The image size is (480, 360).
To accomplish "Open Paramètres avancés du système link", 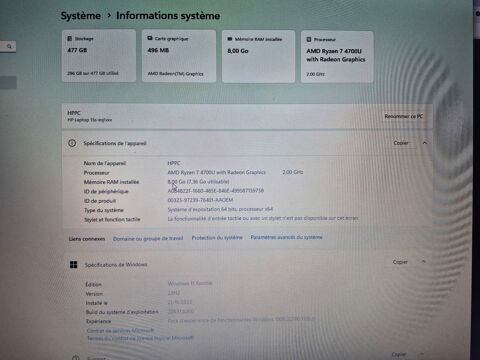I will (x=286, y=237).
